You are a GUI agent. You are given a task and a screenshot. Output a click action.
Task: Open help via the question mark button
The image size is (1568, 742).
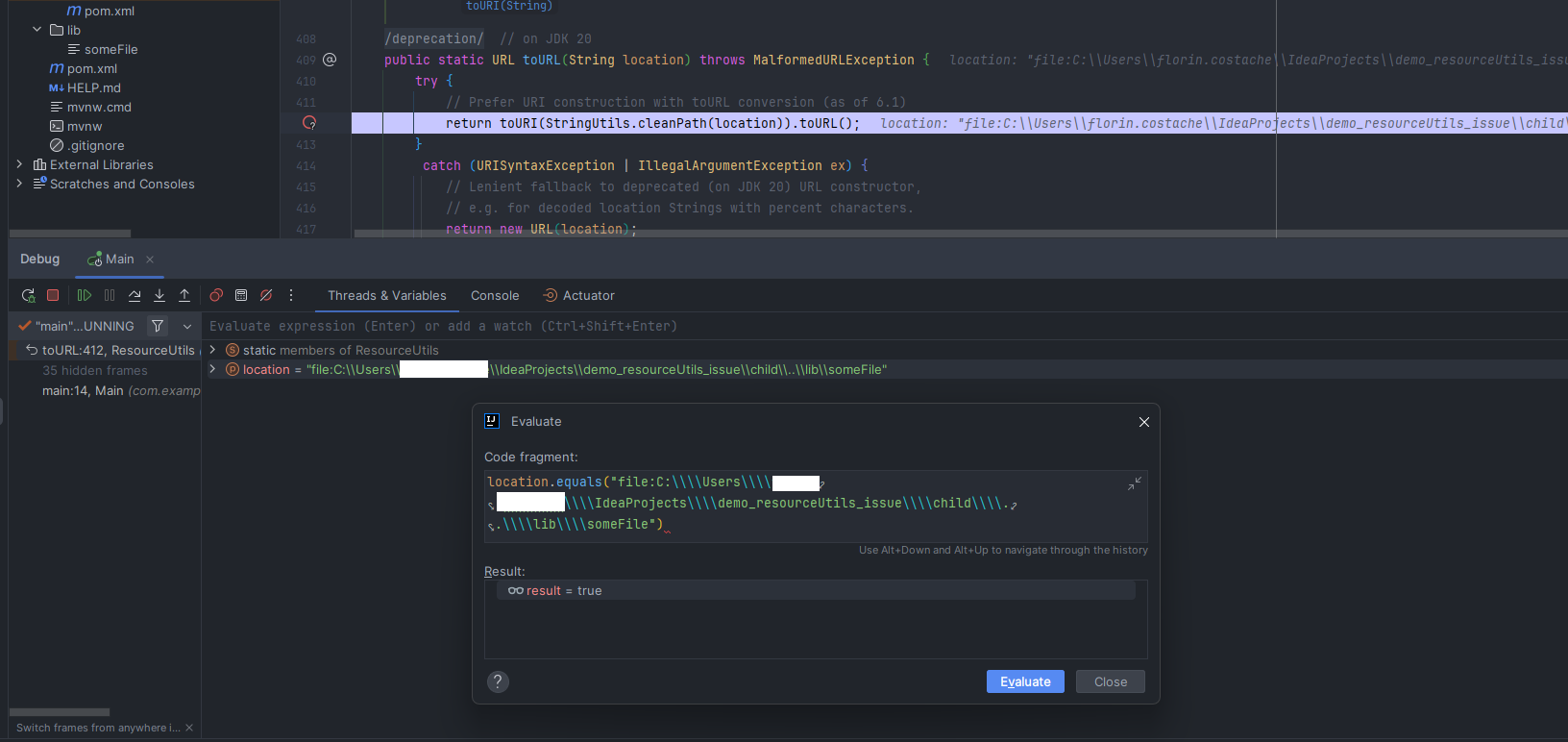(x=498, y=681)
